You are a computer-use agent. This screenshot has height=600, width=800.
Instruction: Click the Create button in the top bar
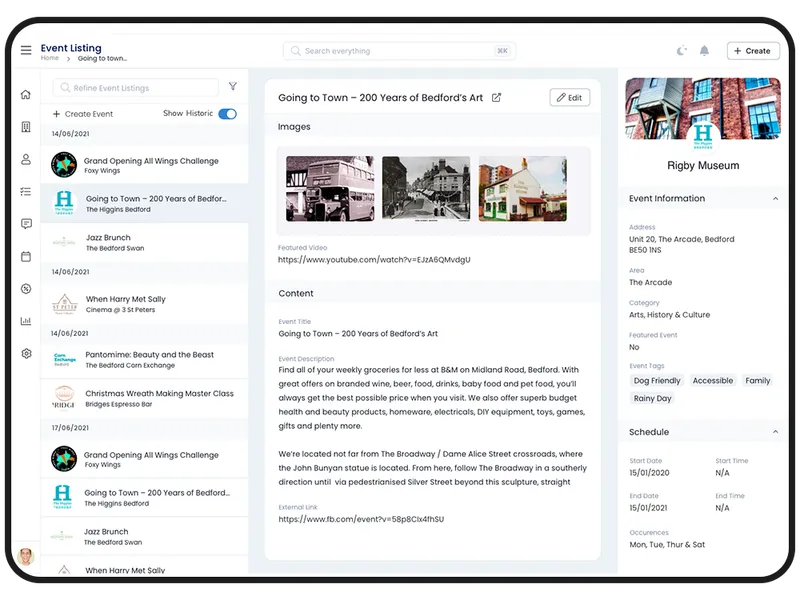(753, 51)
